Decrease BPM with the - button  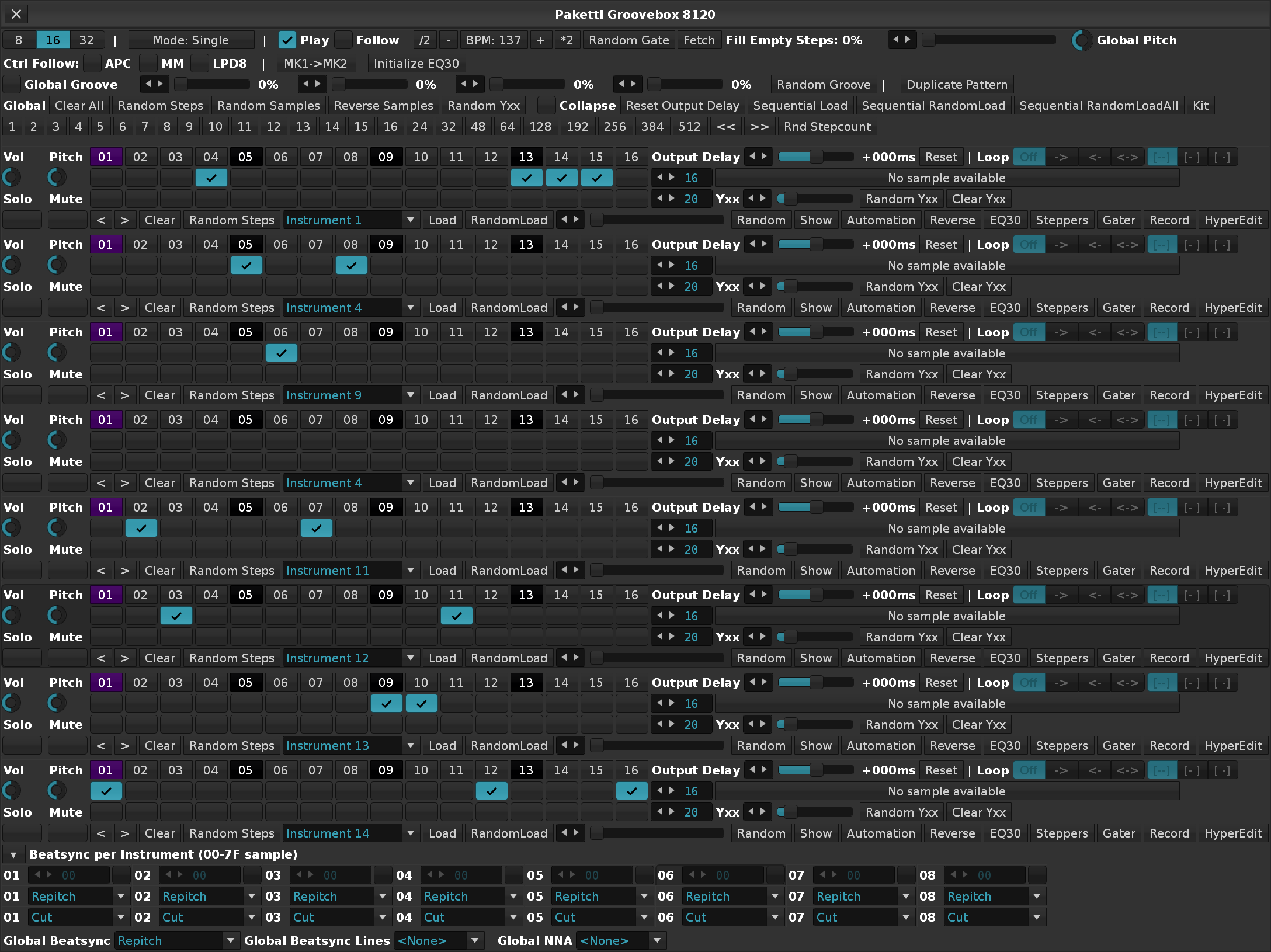(x=448, y=40)
